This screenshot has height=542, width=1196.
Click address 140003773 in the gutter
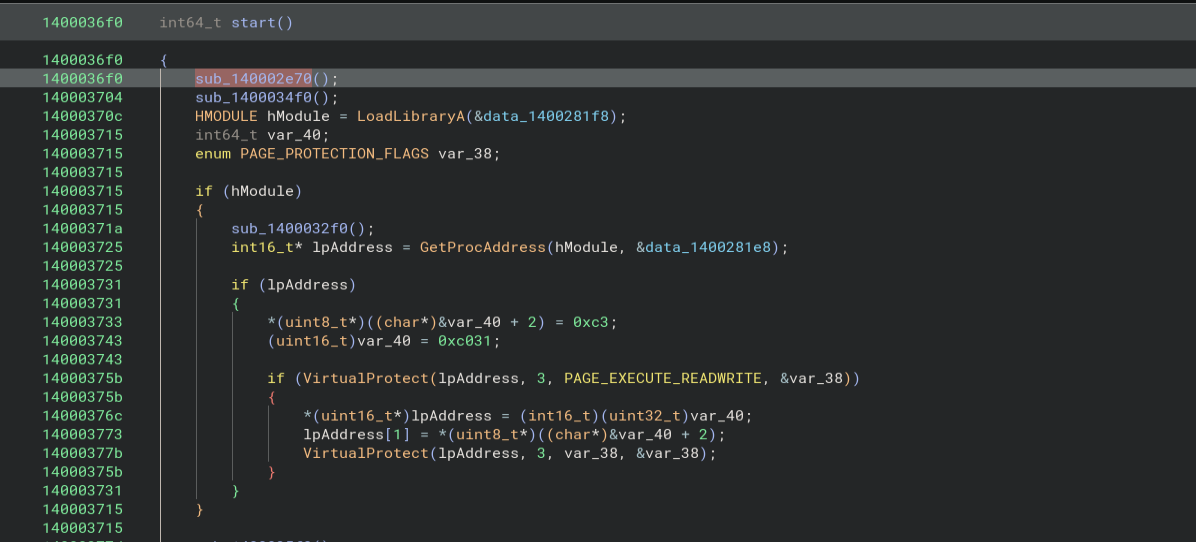[x=82, y=435]
